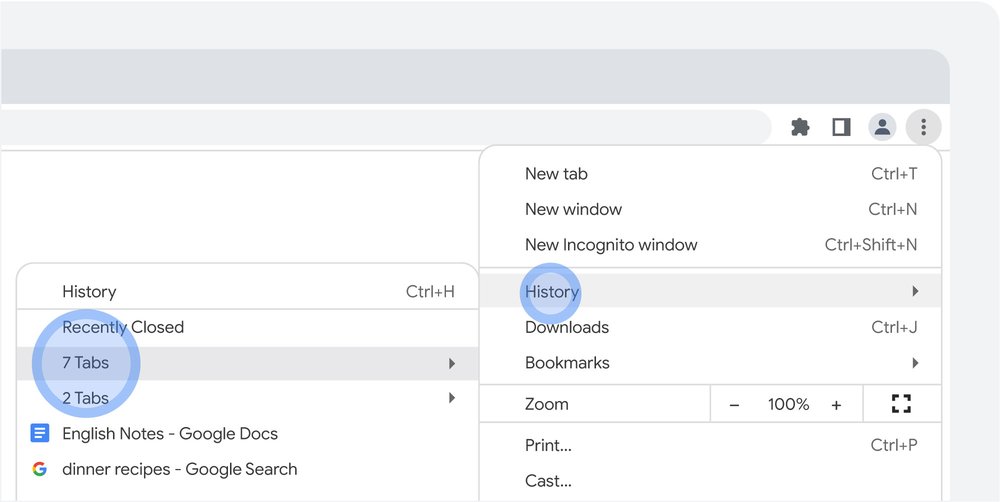Click the 100% zoom value
Screen dimensions: 1000x502
788,404
